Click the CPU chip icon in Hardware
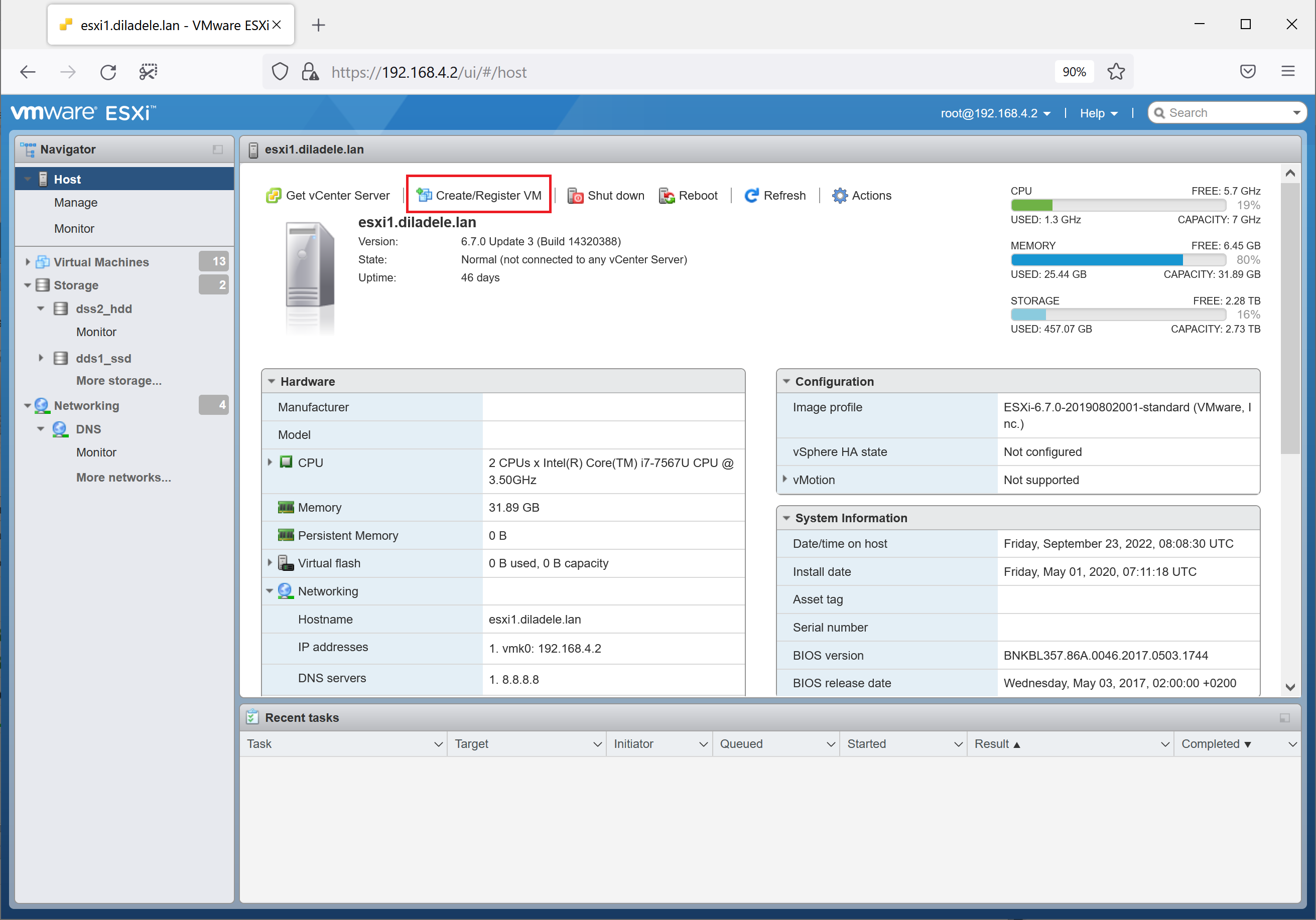The height and width of the screenshot is (920, 1316). tap(286, 463)
